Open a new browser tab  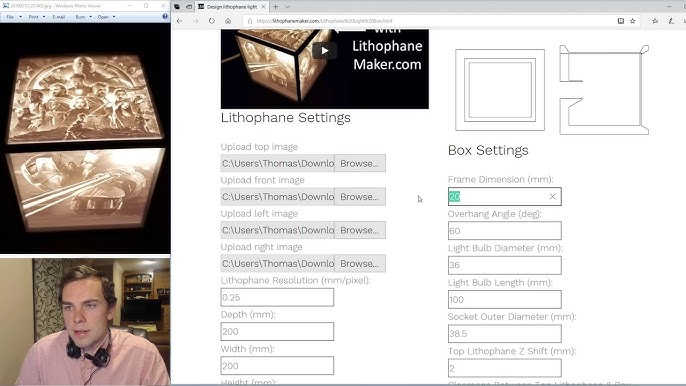click(x=276, y=7)
